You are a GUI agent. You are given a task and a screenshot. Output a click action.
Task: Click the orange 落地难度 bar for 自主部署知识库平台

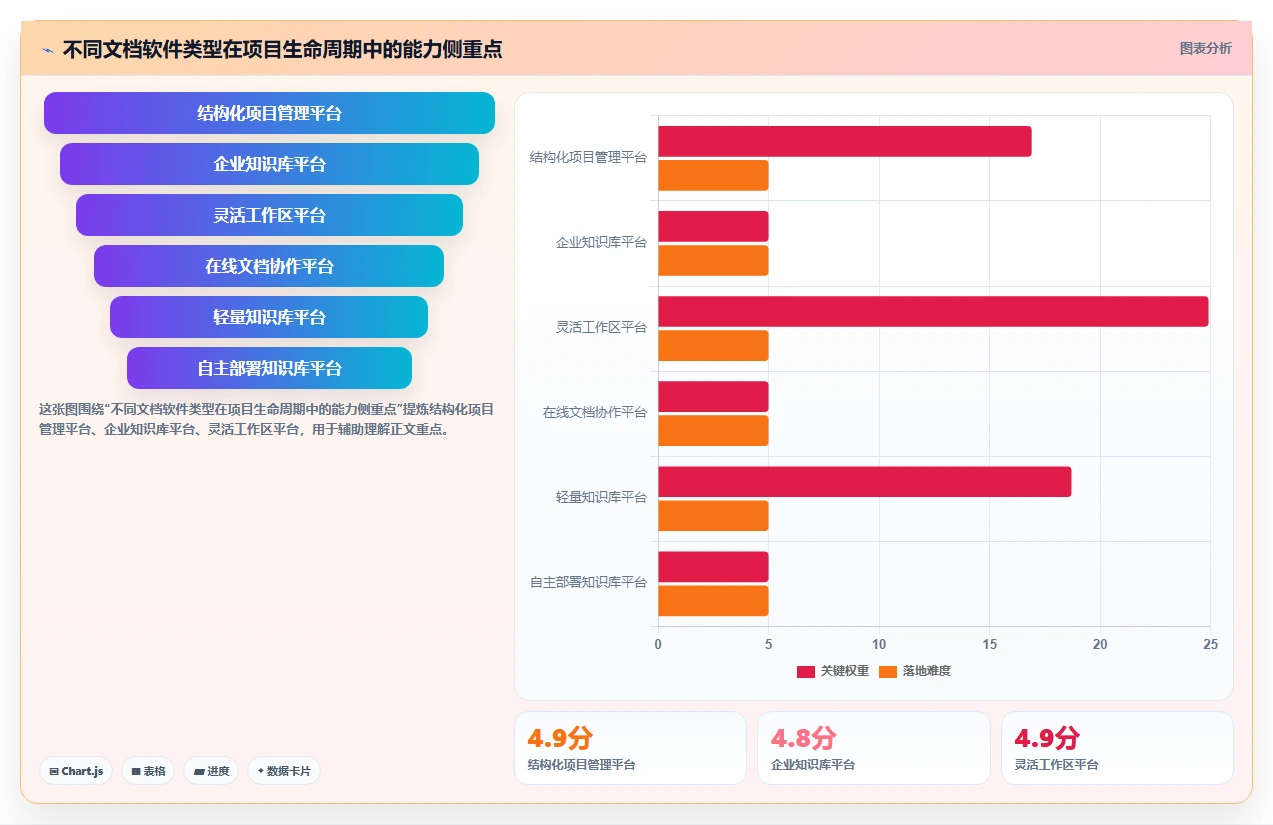713,600
